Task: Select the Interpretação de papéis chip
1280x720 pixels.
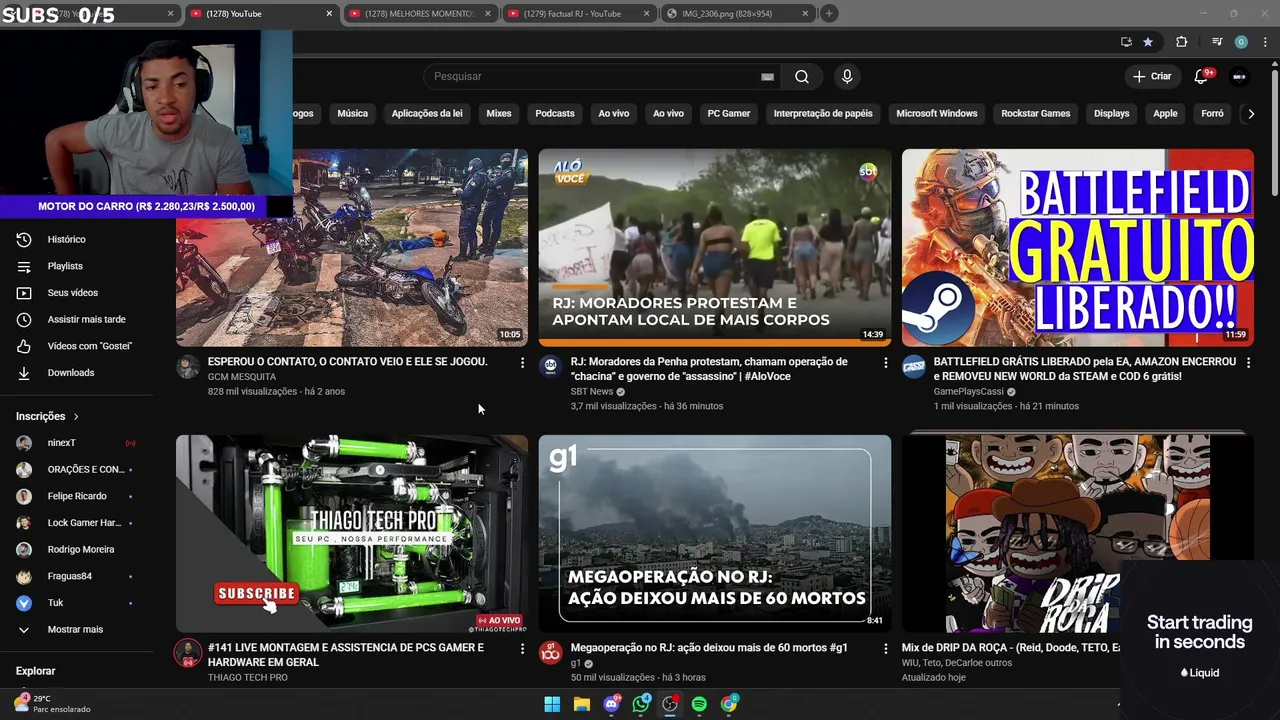Action: [x=823, y=114]
